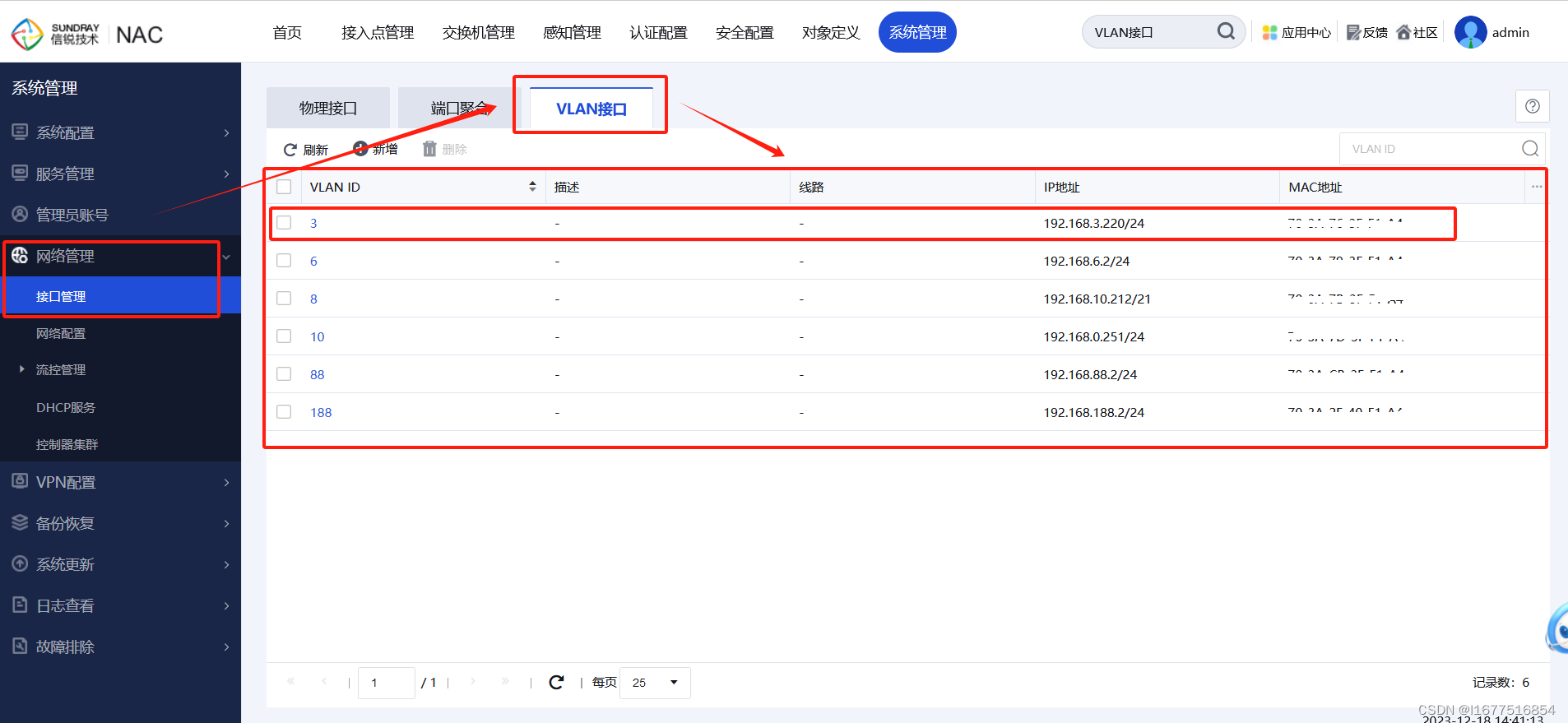Click the 新增 add plus icon
This screenshot has width=1568, height=723.
[x=360, y=149]
